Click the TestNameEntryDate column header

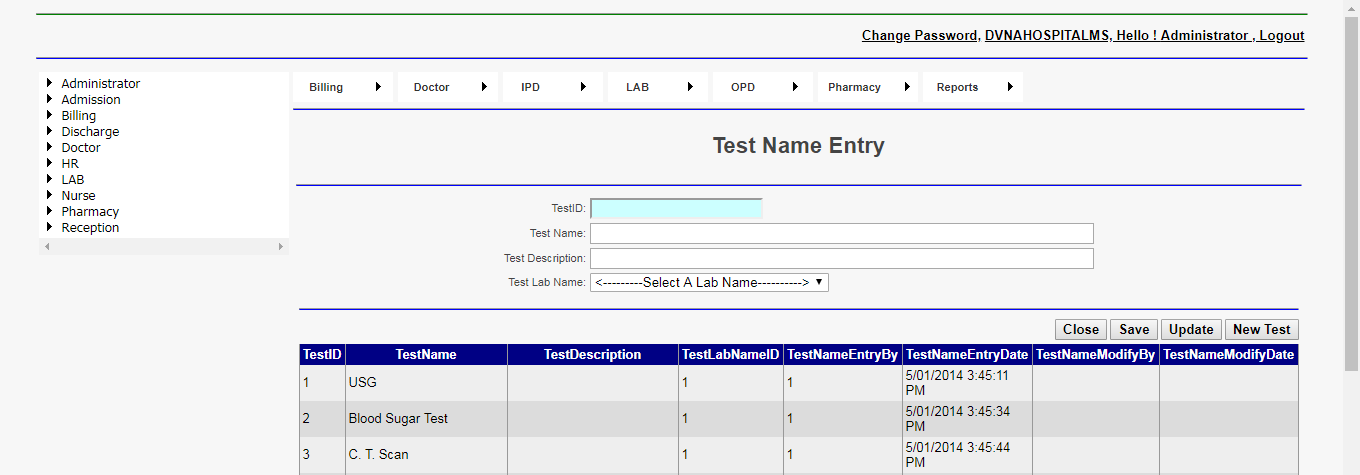tap(967, 355)
